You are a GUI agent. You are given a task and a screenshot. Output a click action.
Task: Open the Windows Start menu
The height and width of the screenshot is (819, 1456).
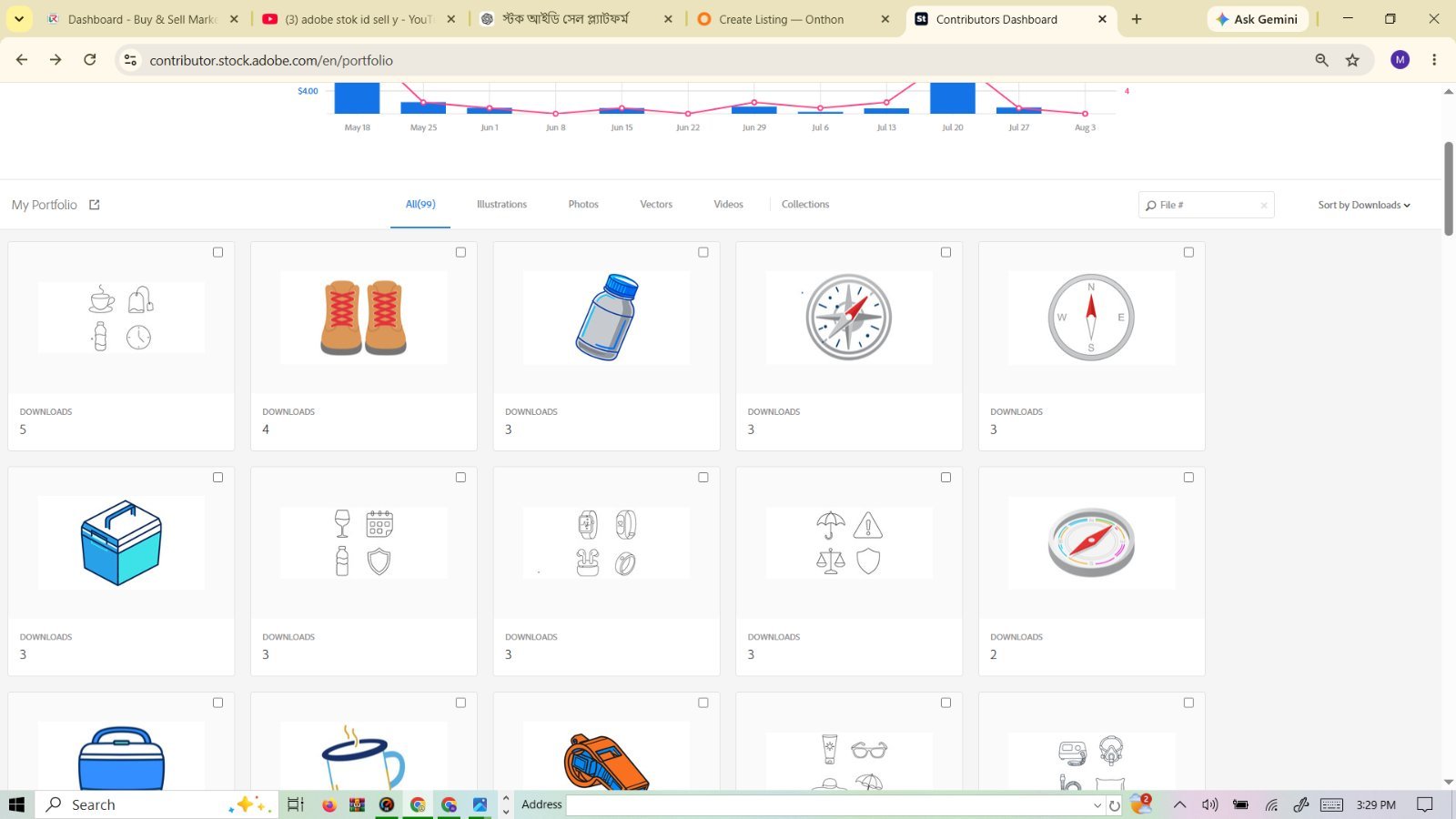tap(16, 804)
